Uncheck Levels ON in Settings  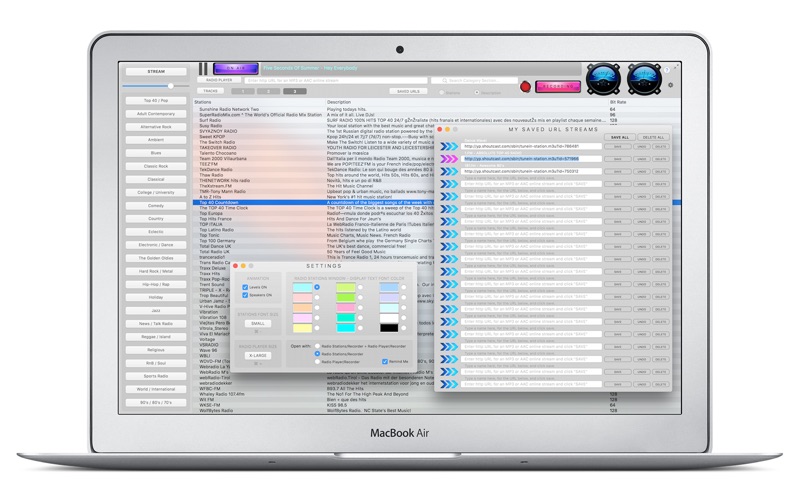pyautogui.click(x=245, y=287)
